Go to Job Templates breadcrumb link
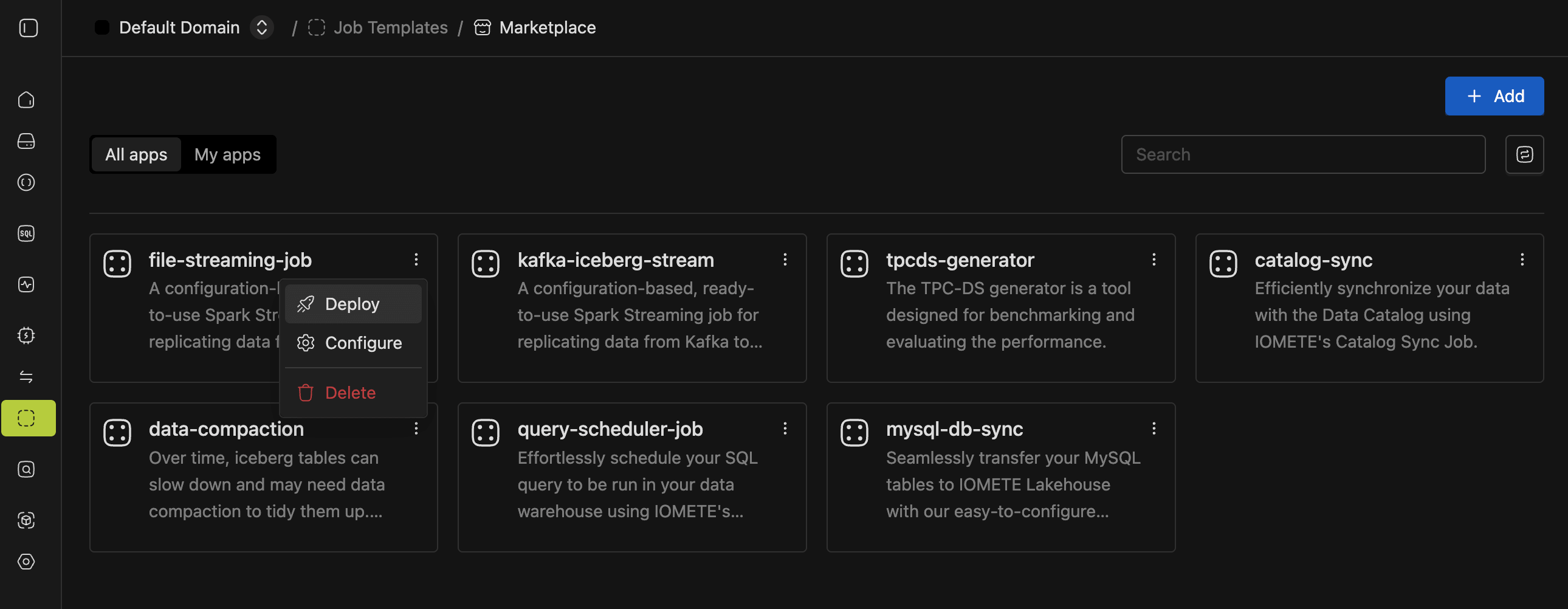Screen dimensions: 1568x609 click(390, 28)
